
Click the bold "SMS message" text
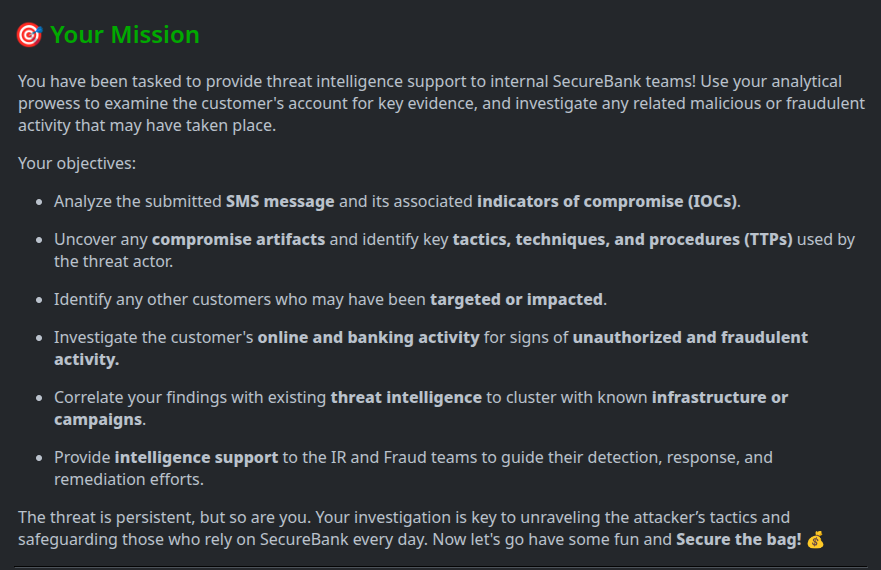(280, 201)
